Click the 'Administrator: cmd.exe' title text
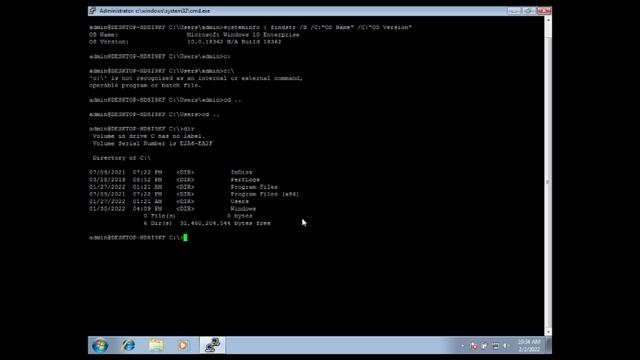This screenshot has width=640, height=360. (155, 11)
